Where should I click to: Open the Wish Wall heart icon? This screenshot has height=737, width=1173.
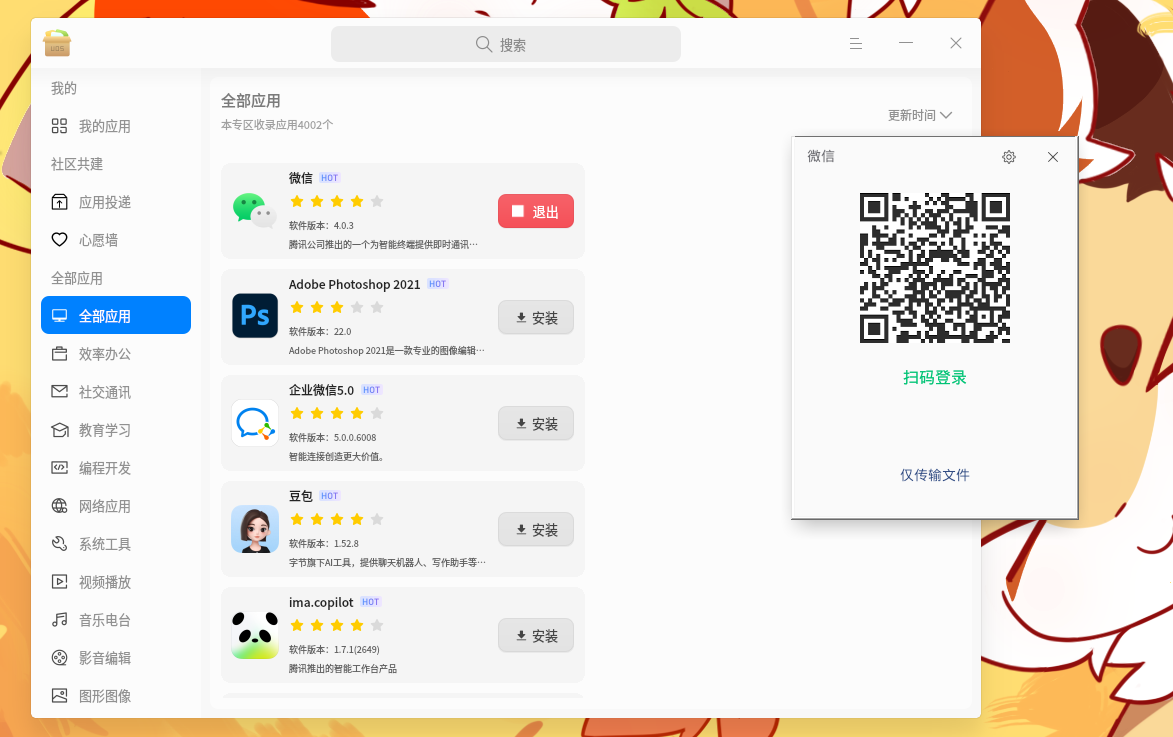(x=60, y=239)
